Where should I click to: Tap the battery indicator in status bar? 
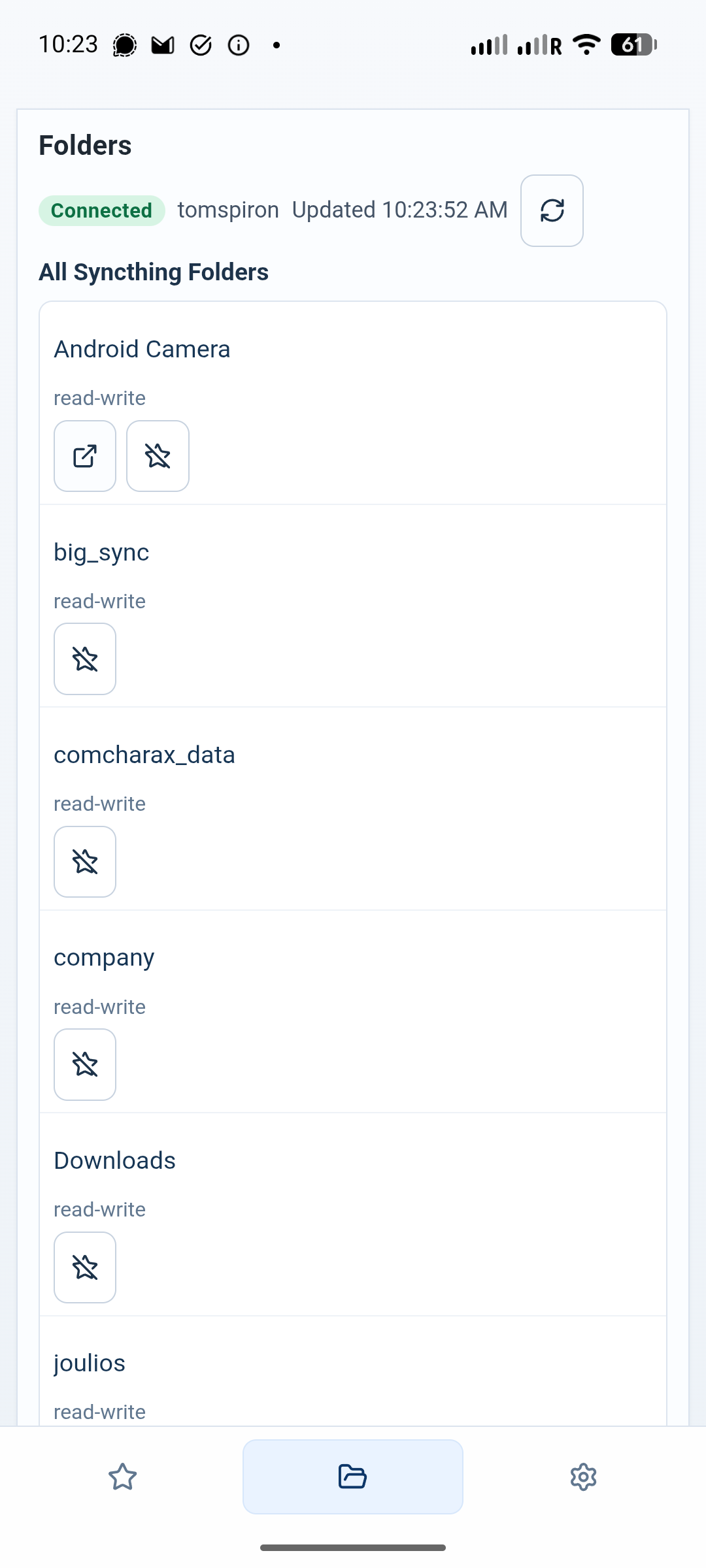click(x=633, y=44)
